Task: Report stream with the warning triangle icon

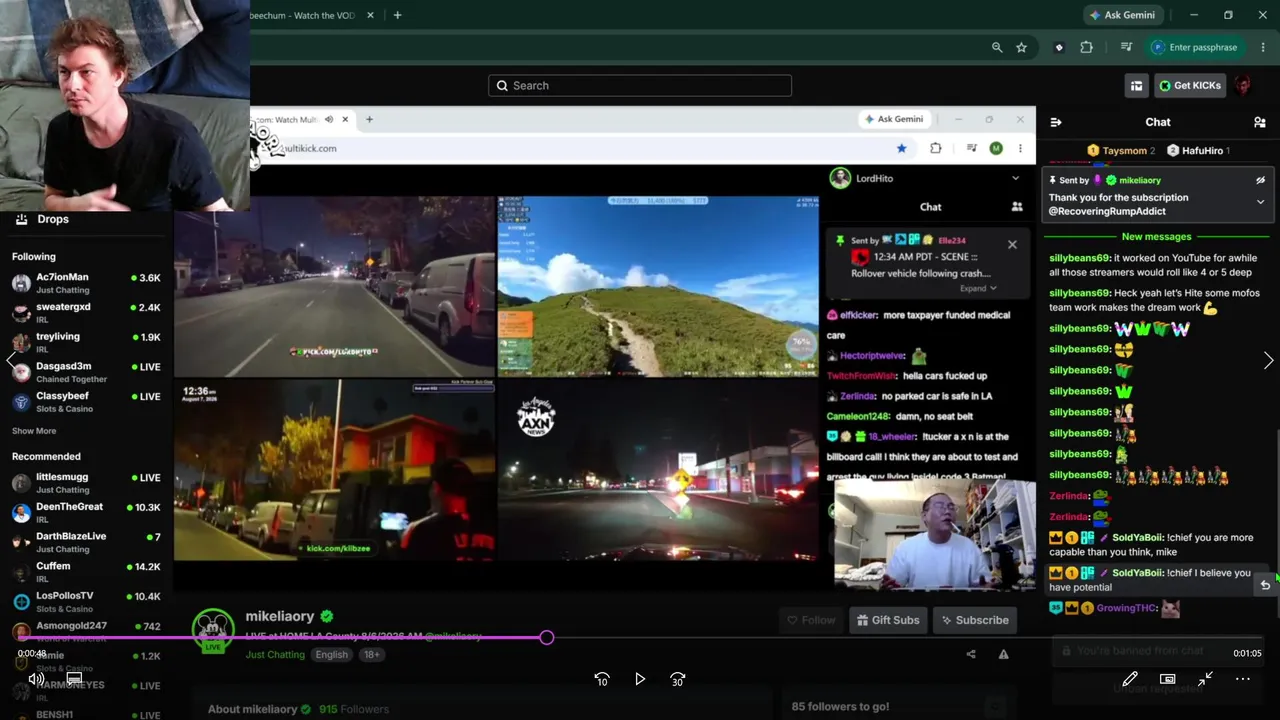Action: click(x=1004, y=655)
